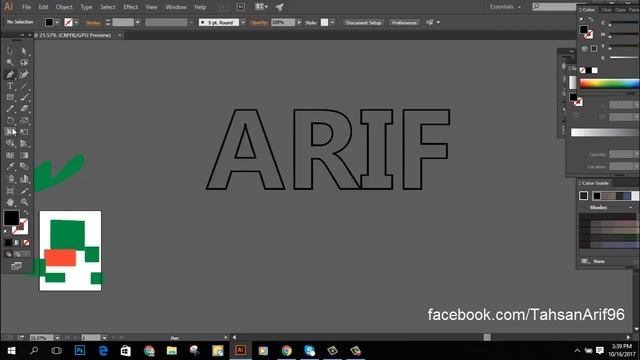The width and height of the screenshot is (640, 360).
Task: Click the CMYK color spectrum bar
Action: click(x=609, y=83)
